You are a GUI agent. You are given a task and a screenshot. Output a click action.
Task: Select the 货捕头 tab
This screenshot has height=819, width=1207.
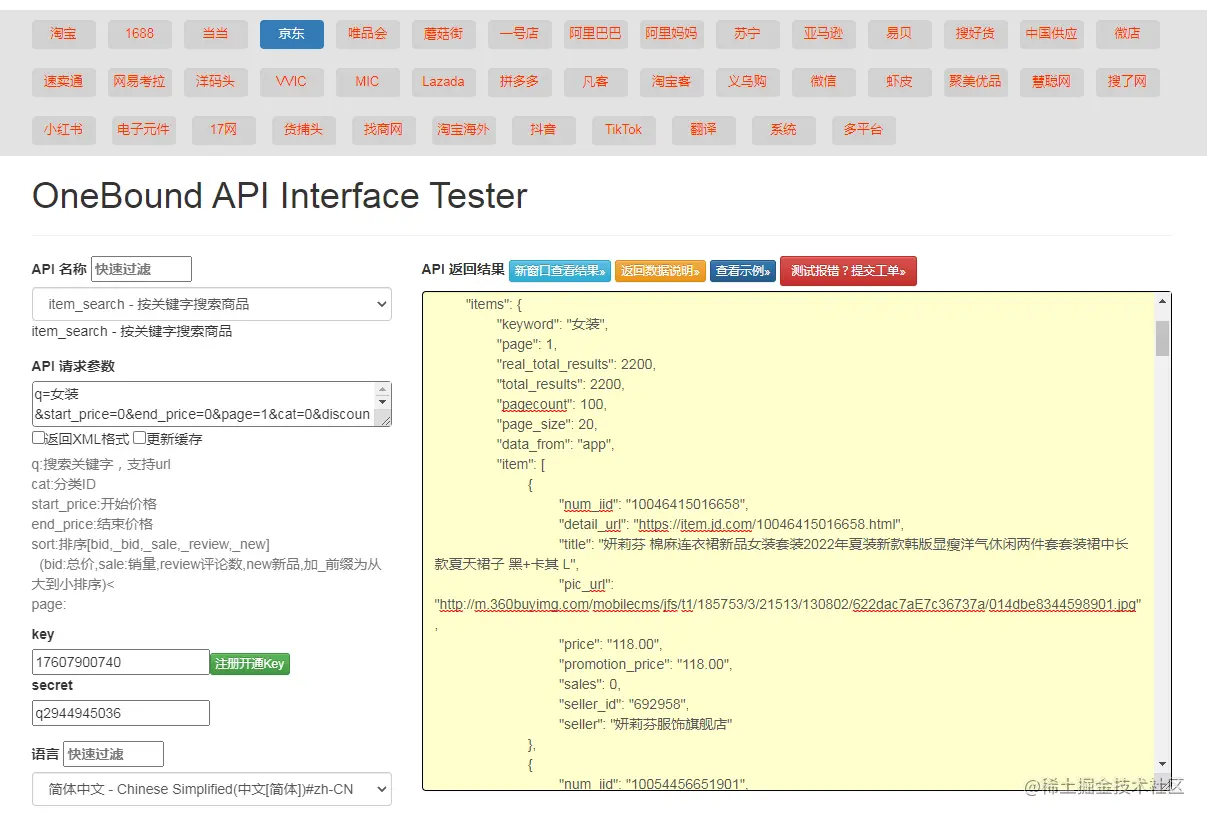(304, 130)
